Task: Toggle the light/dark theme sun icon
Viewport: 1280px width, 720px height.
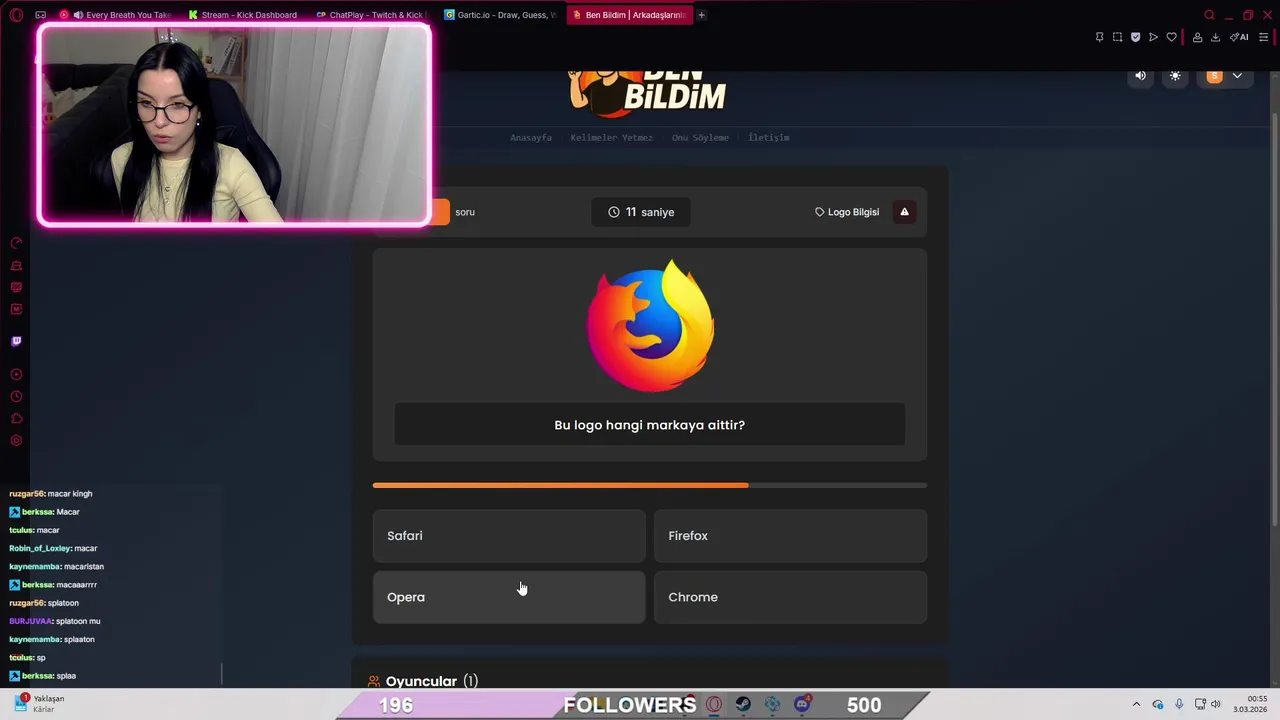Action: pos(1175,76)
